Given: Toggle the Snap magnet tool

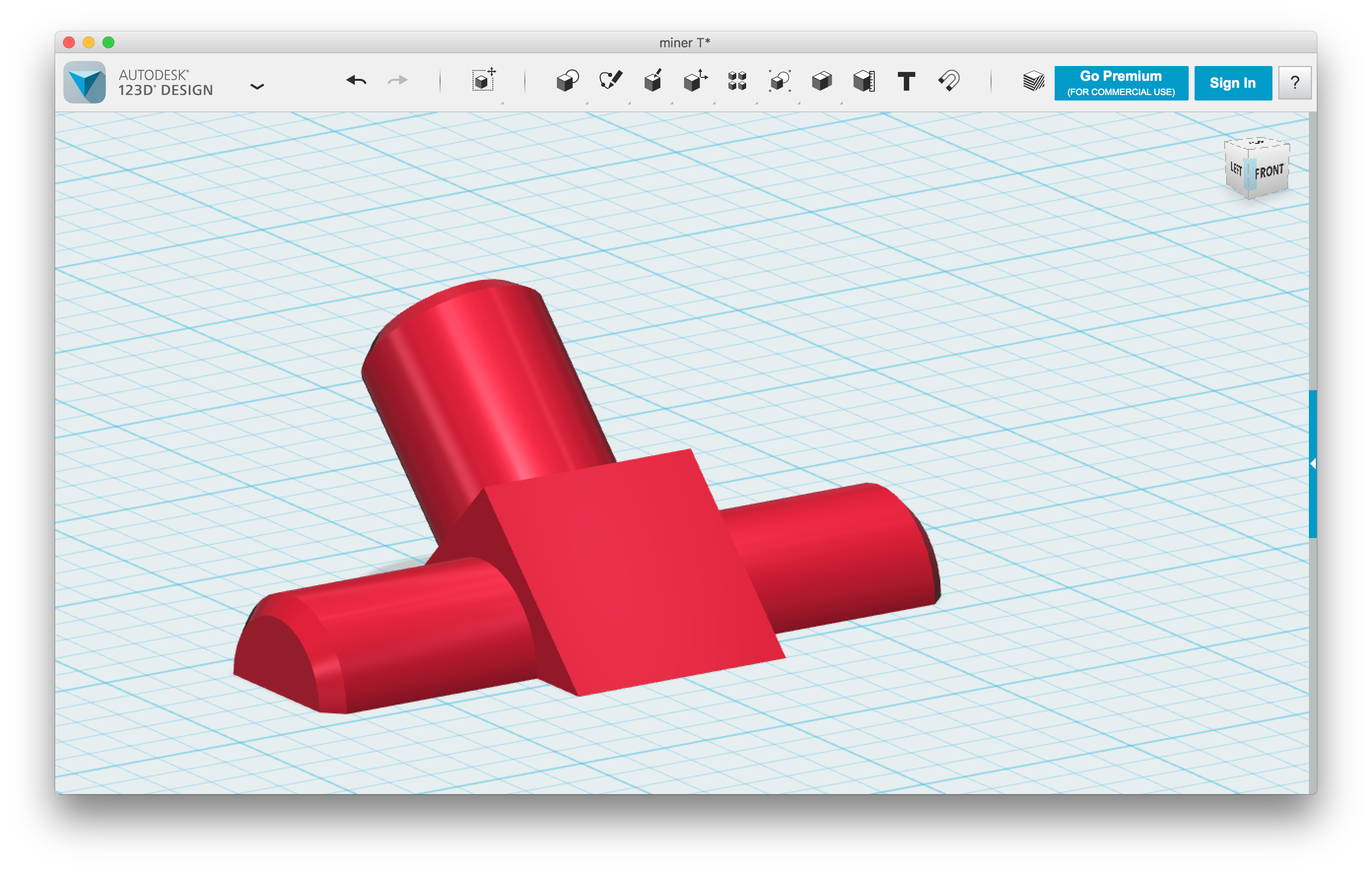Looking at the screenshot, I should [x=949, y=81].
